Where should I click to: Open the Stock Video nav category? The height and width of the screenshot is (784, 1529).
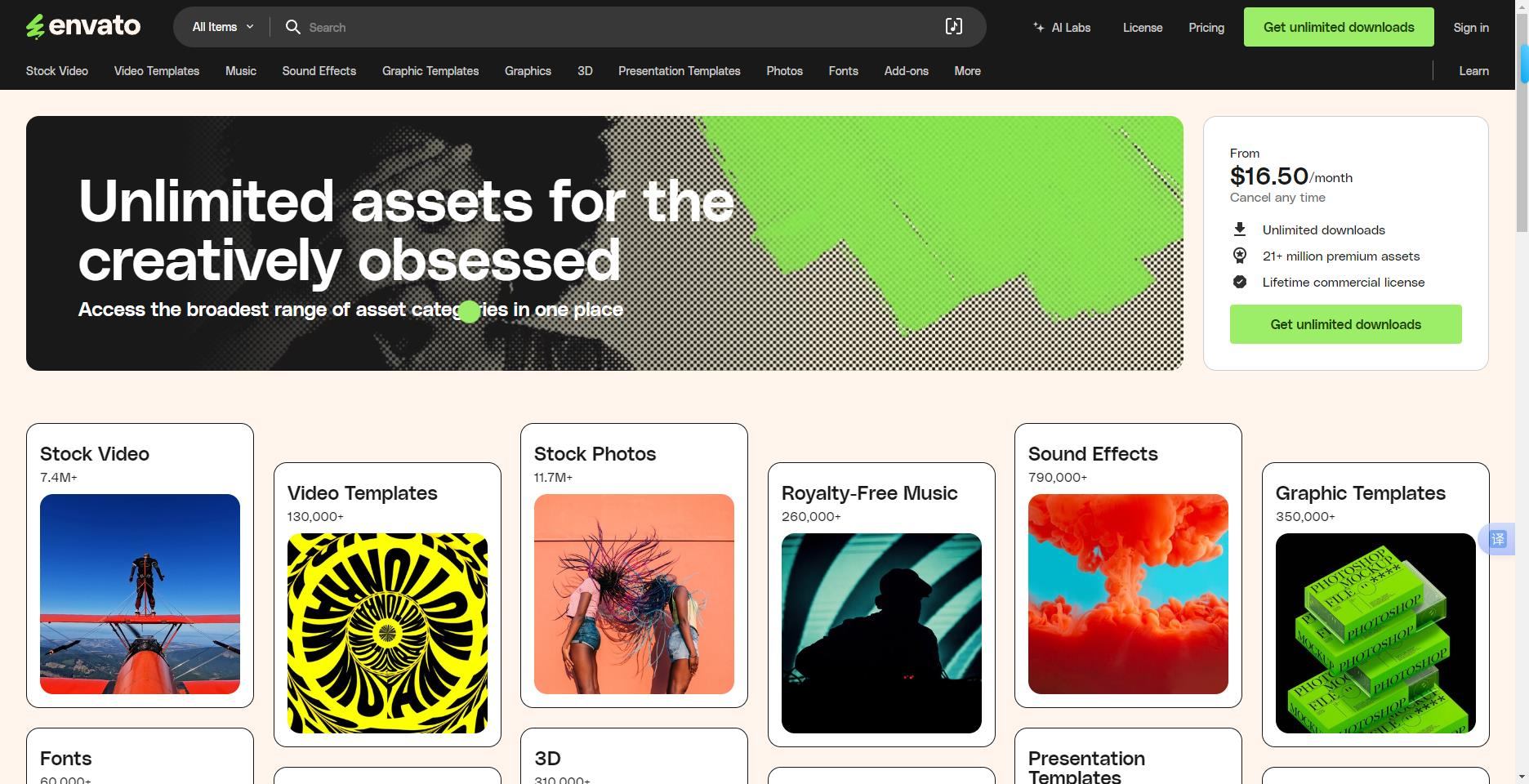pyautogui.click(x=57, y=71)
